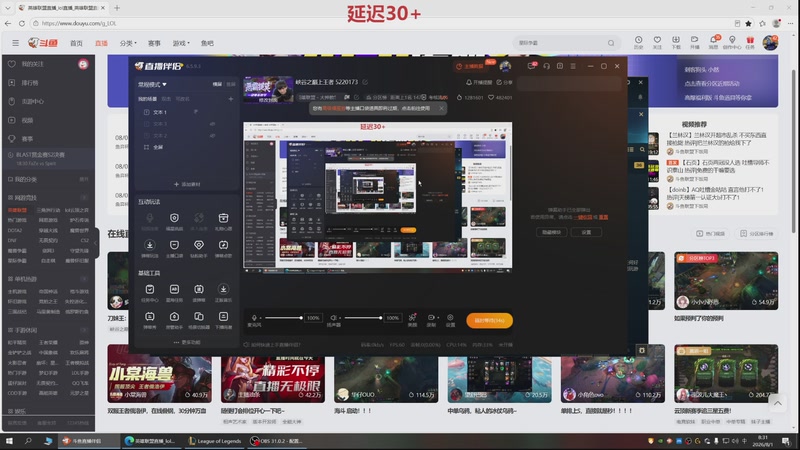Click the speaker (扬声器) icon
The height and width of the screenshot is (450, 800).
click(x=333, y=317)
